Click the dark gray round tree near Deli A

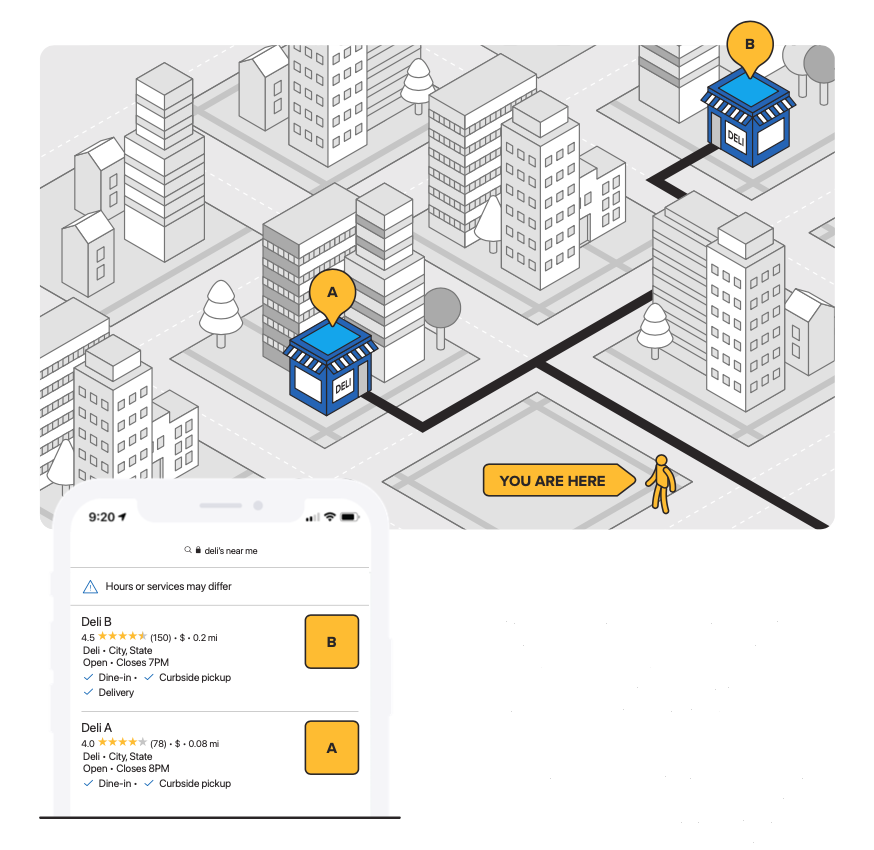[442, 318]
